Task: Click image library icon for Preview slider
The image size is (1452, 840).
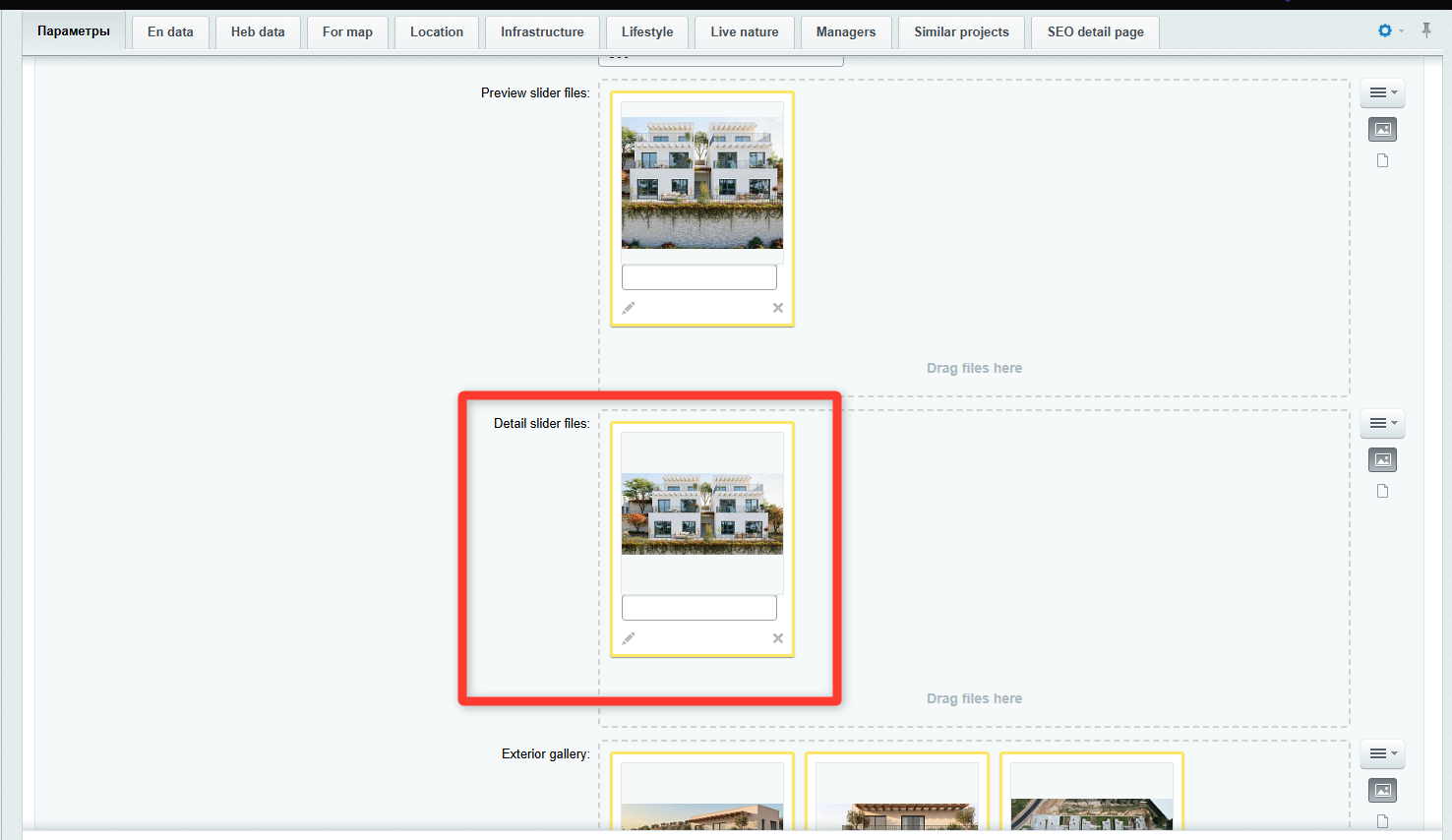Action: [1382, 129]
